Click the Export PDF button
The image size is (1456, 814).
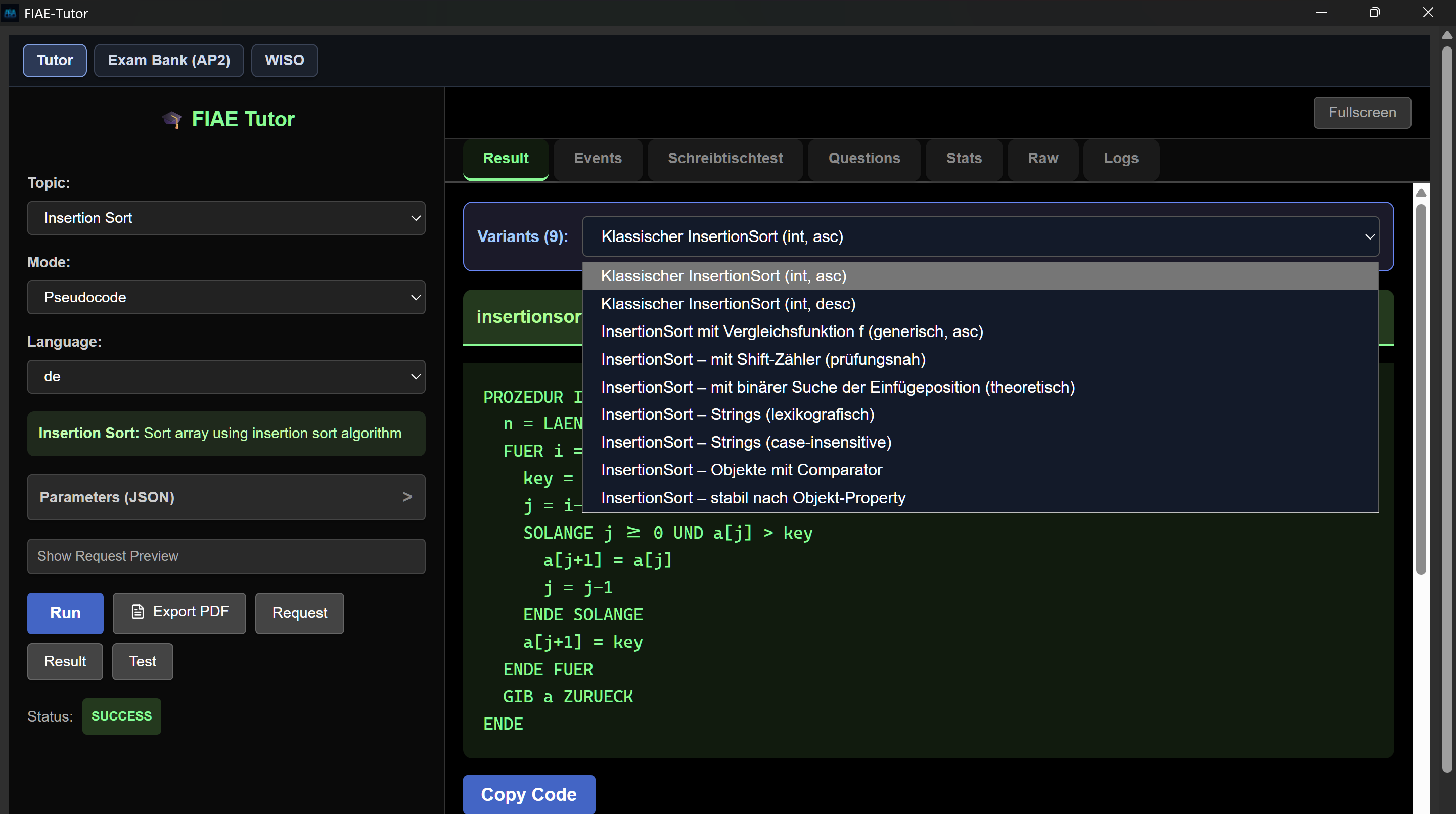[x=179, y=613]
